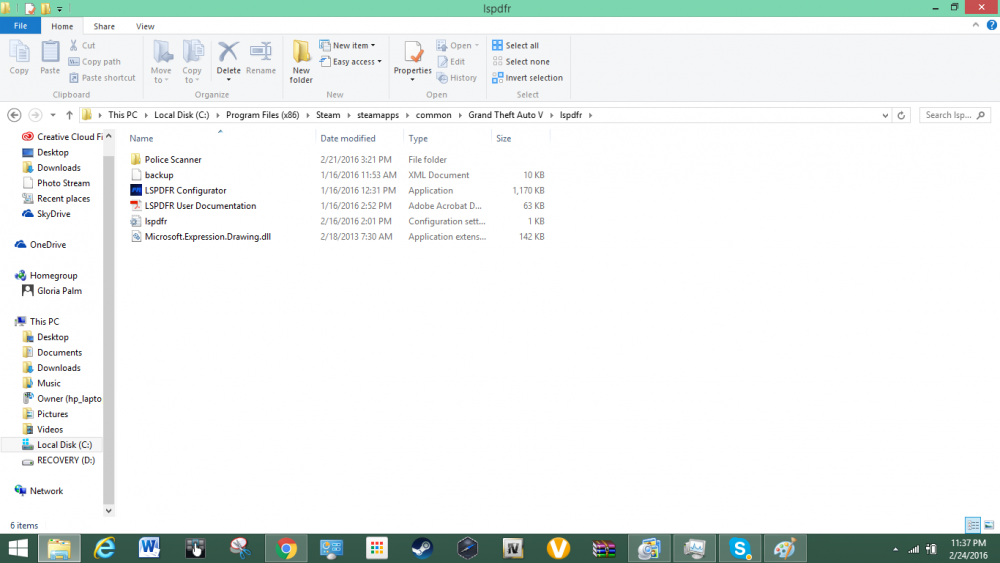Open the File menu tab

click(x=20, y=26)
